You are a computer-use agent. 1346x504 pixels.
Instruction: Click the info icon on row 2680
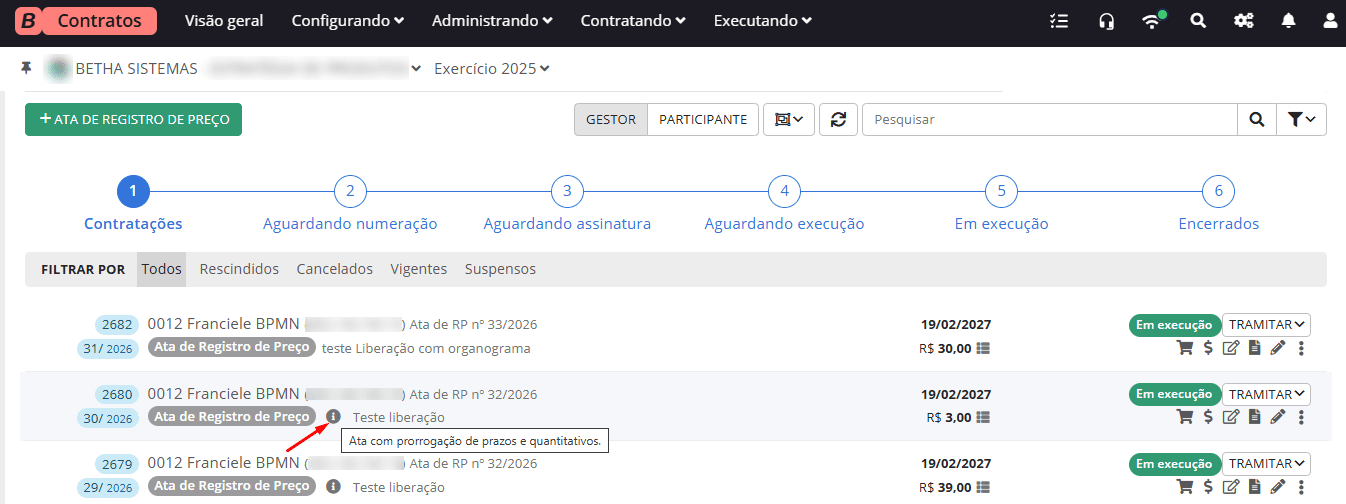pos(333,417)
